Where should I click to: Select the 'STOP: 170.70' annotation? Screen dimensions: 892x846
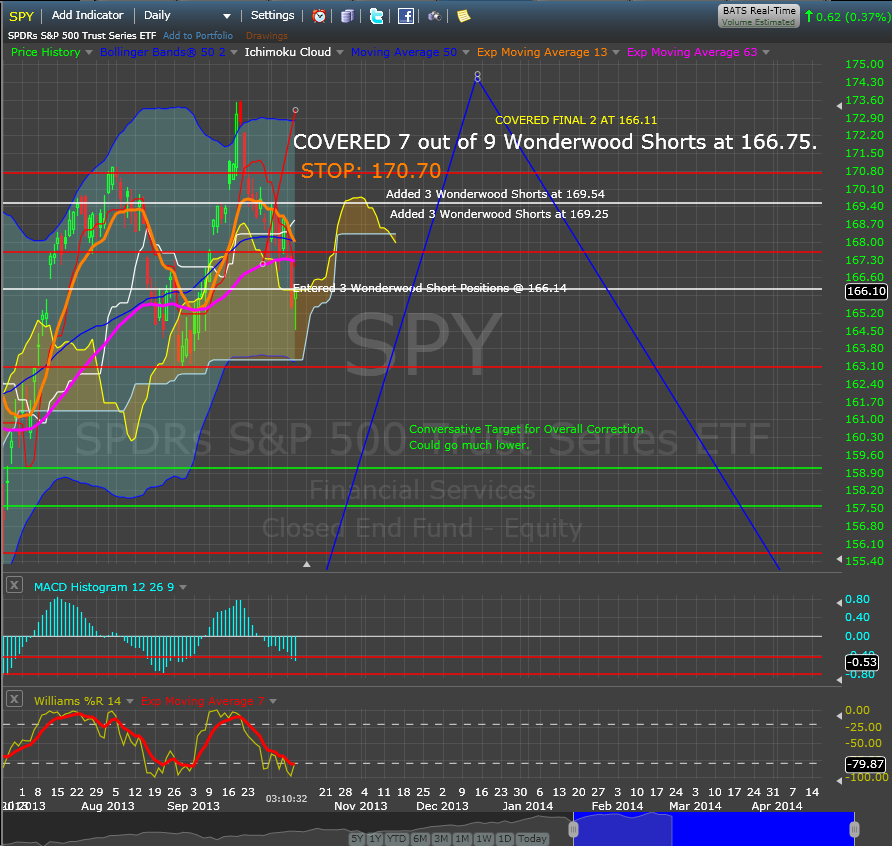pos(371,171)
